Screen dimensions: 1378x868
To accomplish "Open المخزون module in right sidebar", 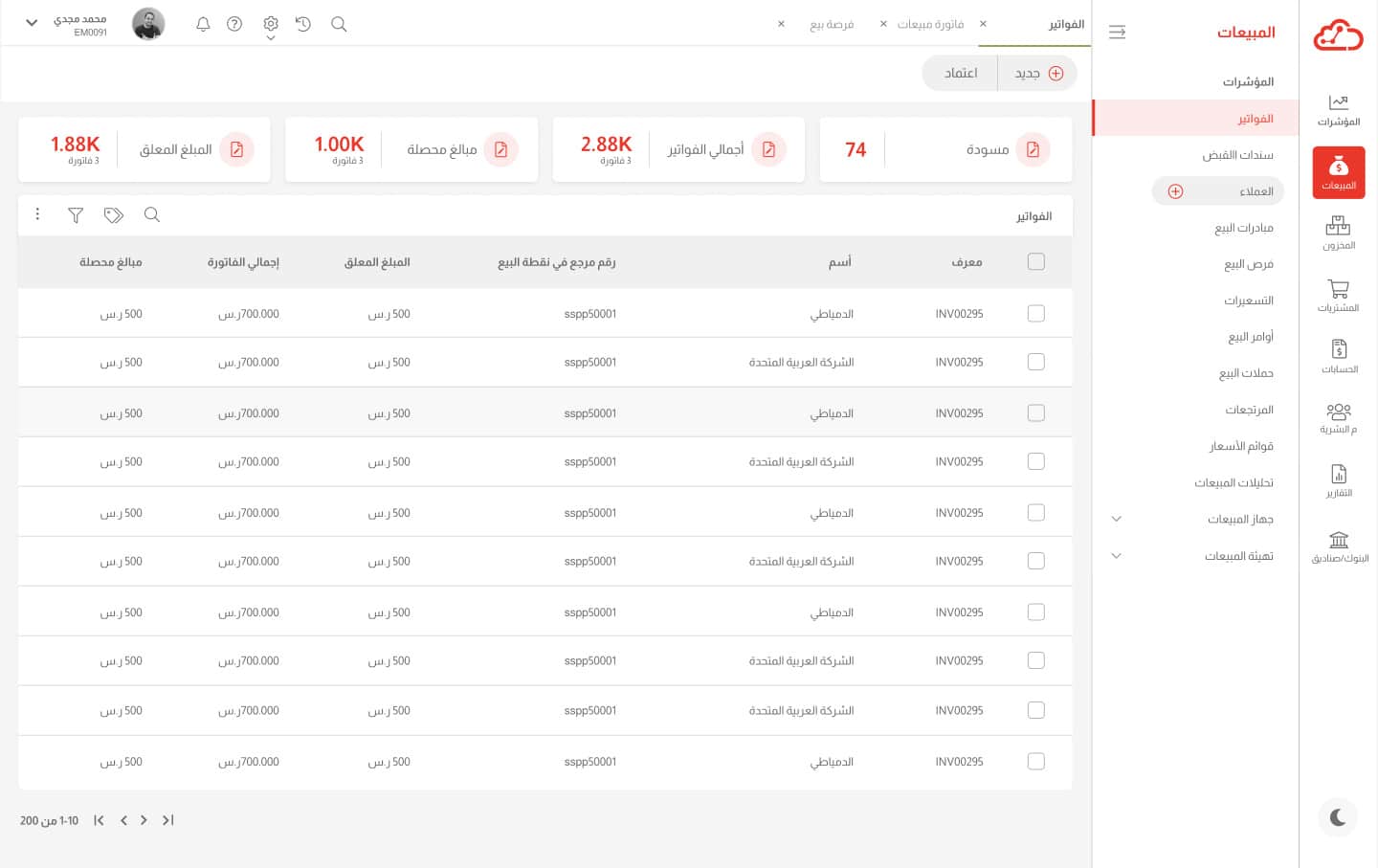I will (1338, 233).
